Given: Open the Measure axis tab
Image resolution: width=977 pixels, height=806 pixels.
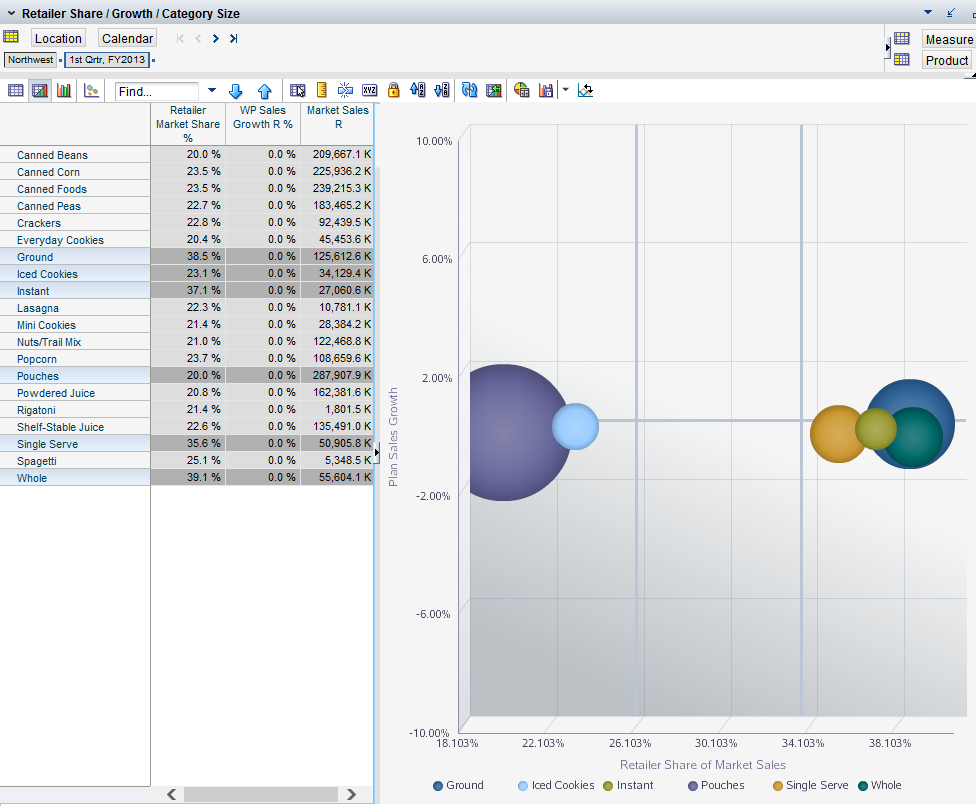Looking at the screenshot, I should [948, 39].
